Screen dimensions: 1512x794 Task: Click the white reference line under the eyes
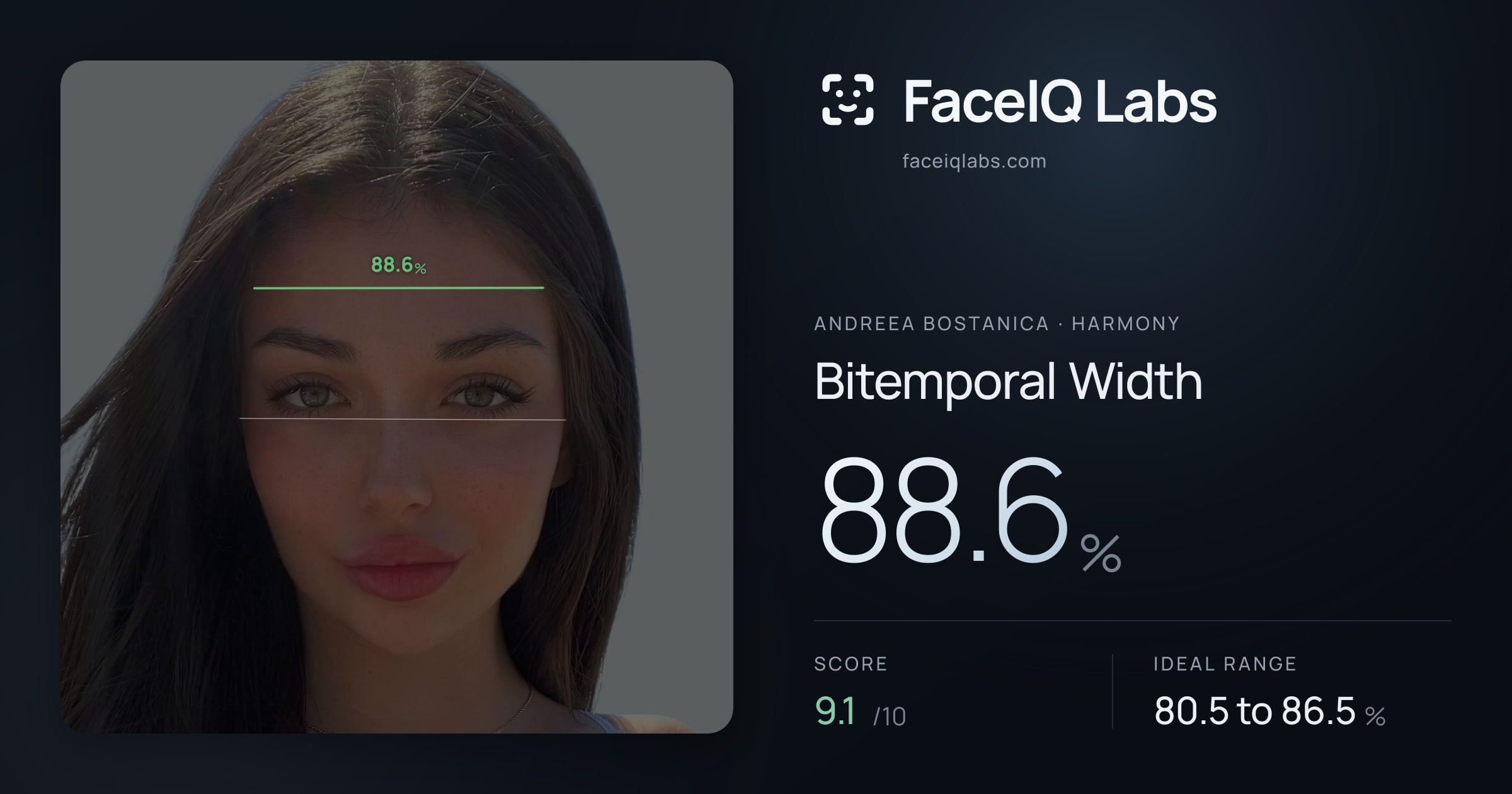(x=403, y=418)
